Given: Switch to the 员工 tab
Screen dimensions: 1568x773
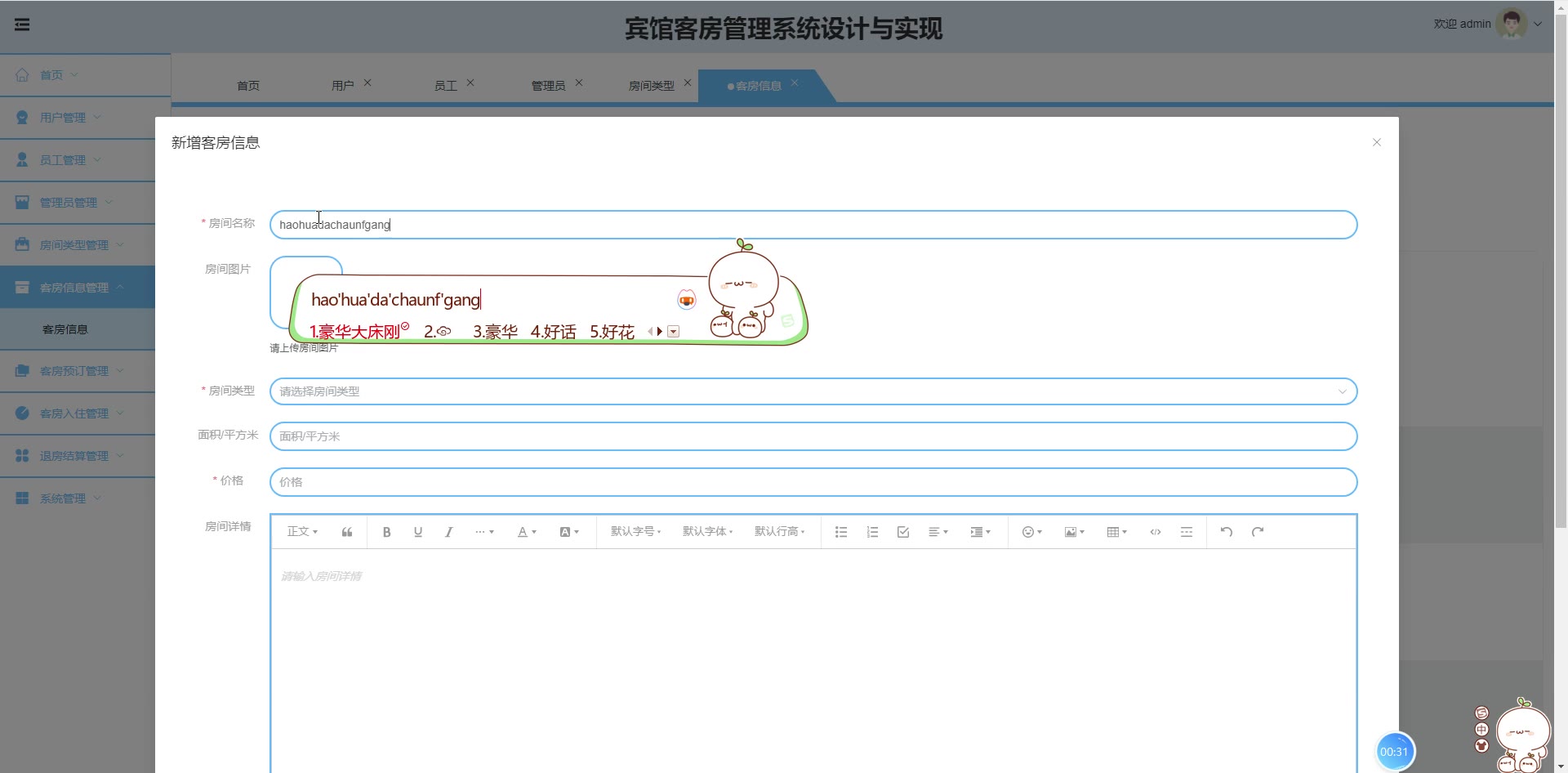Looking at the screenshot, I should [446, 86].
